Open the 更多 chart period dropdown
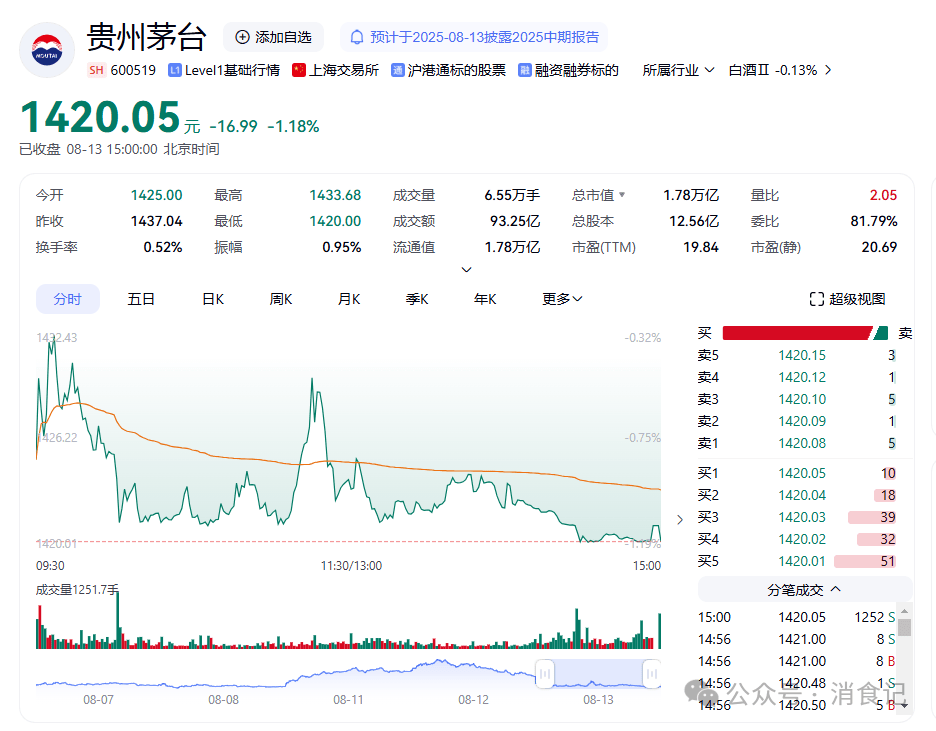 562,299
